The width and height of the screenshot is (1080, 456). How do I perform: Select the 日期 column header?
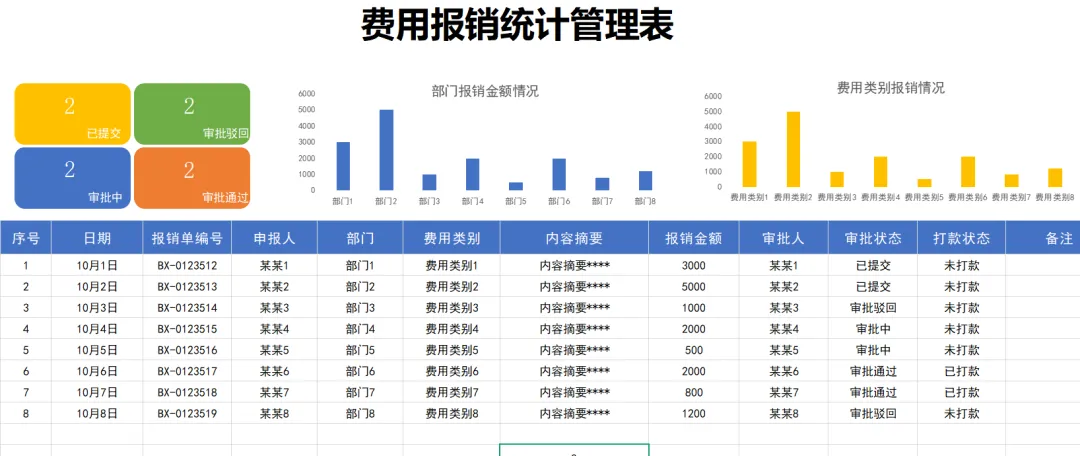click(x=97, y=238)
